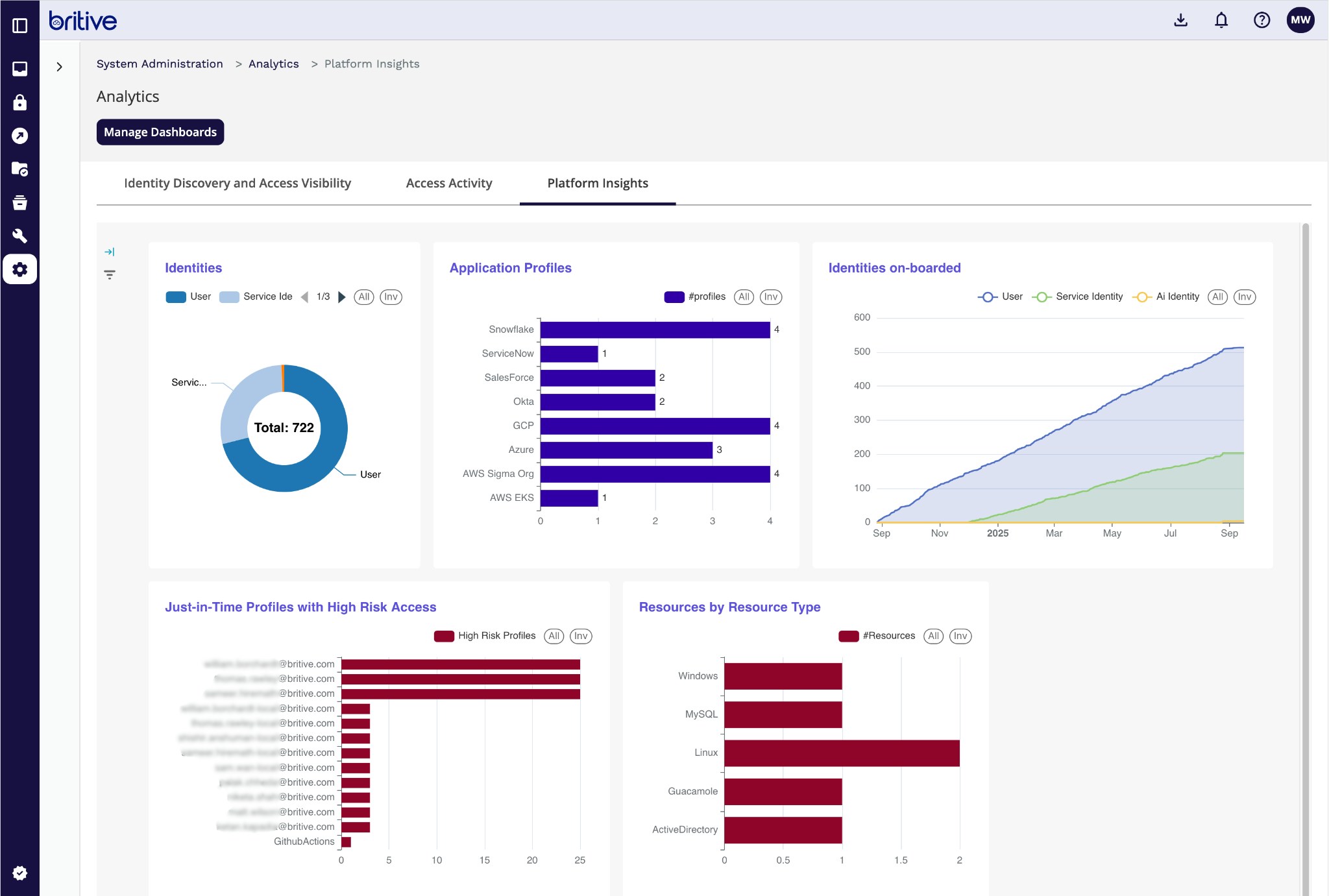Open the MW user avatar menu
The image size is (1329, 896).
pyautogui.click(x=1300, y=20)
